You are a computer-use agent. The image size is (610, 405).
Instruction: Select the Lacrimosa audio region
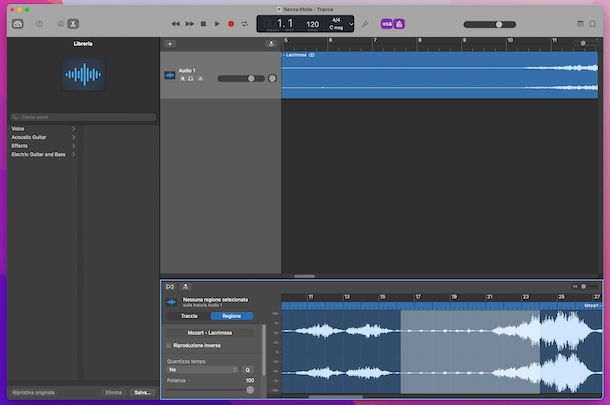coord(440,75)
